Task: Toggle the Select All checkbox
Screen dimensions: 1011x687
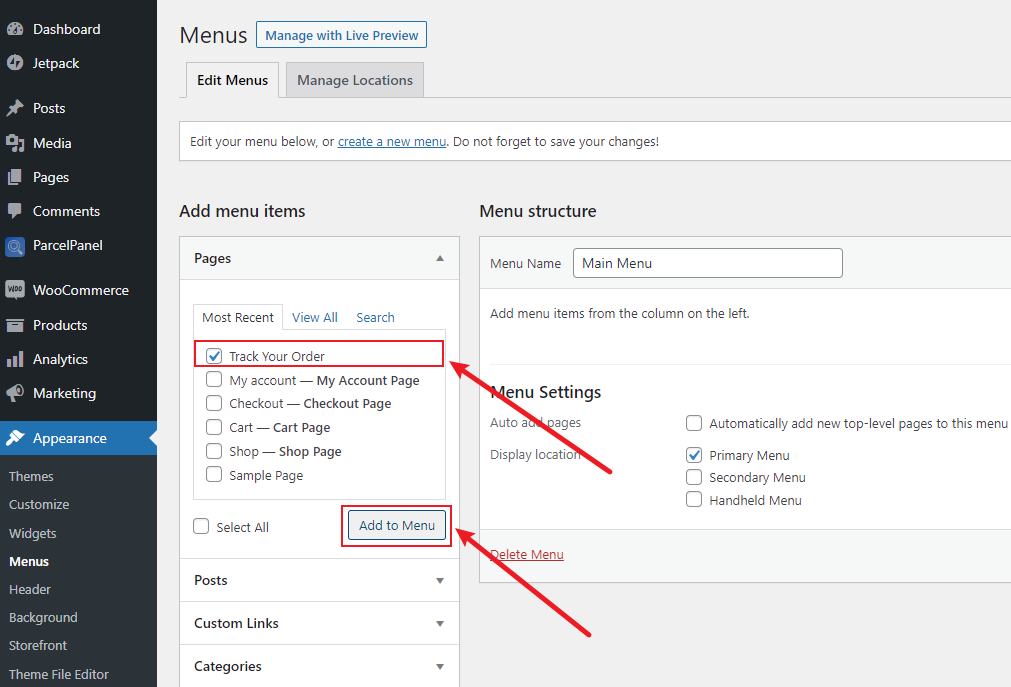Action: 201,526
